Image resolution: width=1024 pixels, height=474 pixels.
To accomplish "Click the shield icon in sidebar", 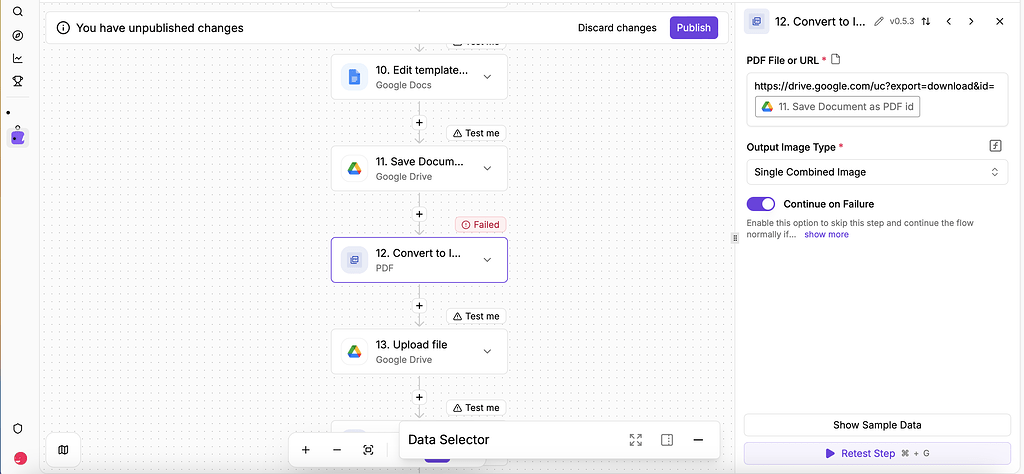I will pos(18,428).
